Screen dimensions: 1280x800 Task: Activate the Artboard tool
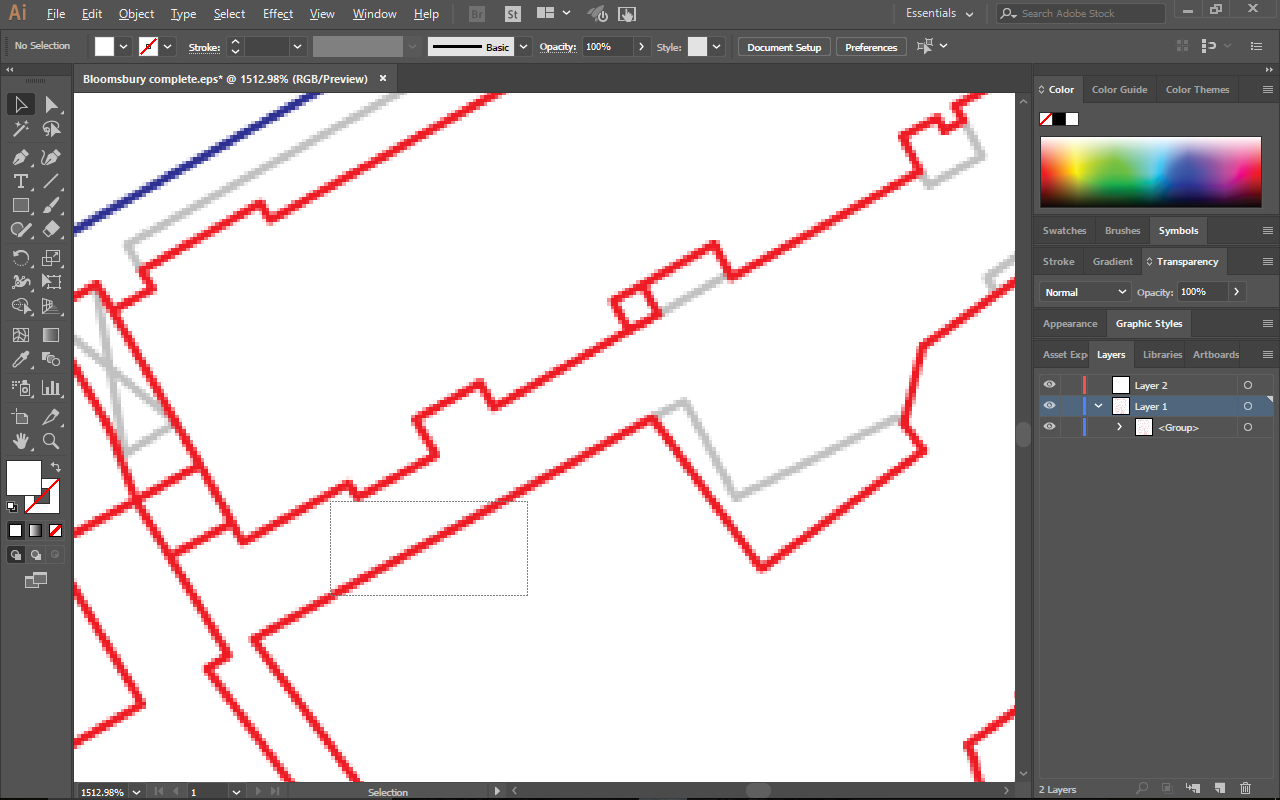pos(20,417)
